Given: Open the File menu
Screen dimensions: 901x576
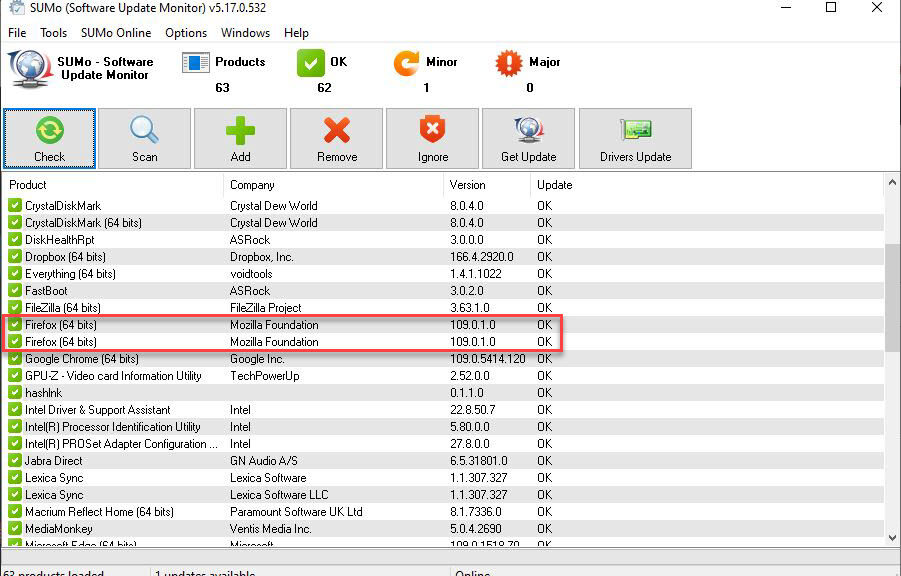Looking at the screenshot, I should pyautogui.click(x=17, y=33).
